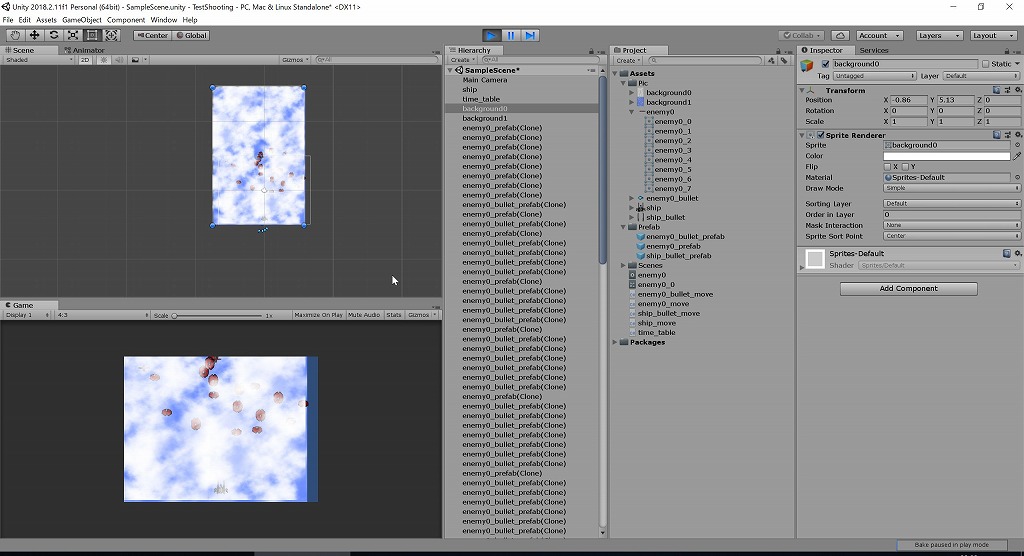Switch to the Services tab
Viewport: 1024px width, 556px height.
(873, 50)
